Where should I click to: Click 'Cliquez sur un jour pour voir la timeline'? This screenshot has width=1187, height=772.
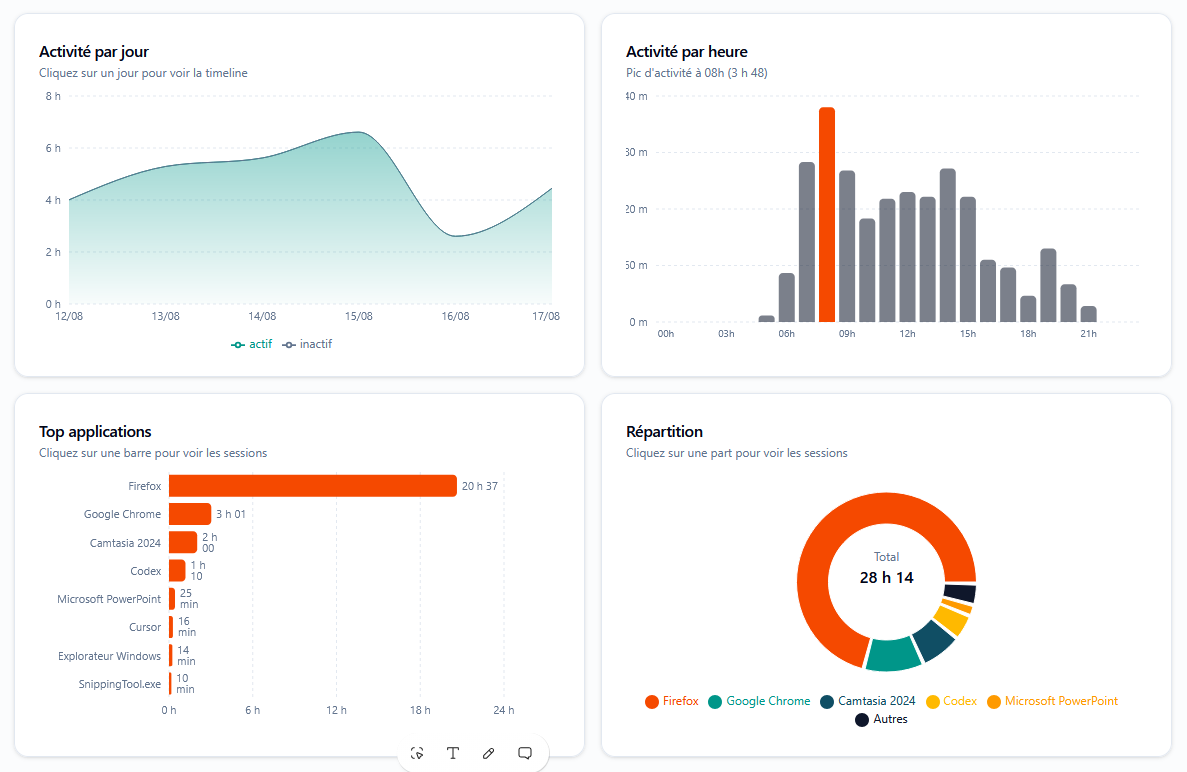tap(143, 73)
